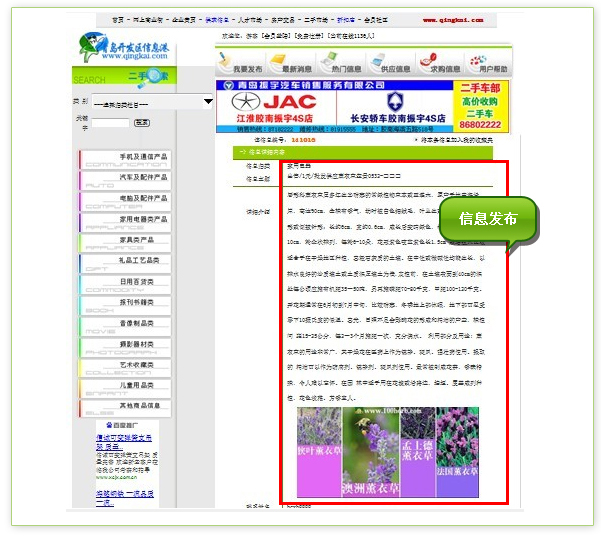The image size is (601, 536).
Task: Click the yellow 二手车部 ad panel
Action: point(481,106)
